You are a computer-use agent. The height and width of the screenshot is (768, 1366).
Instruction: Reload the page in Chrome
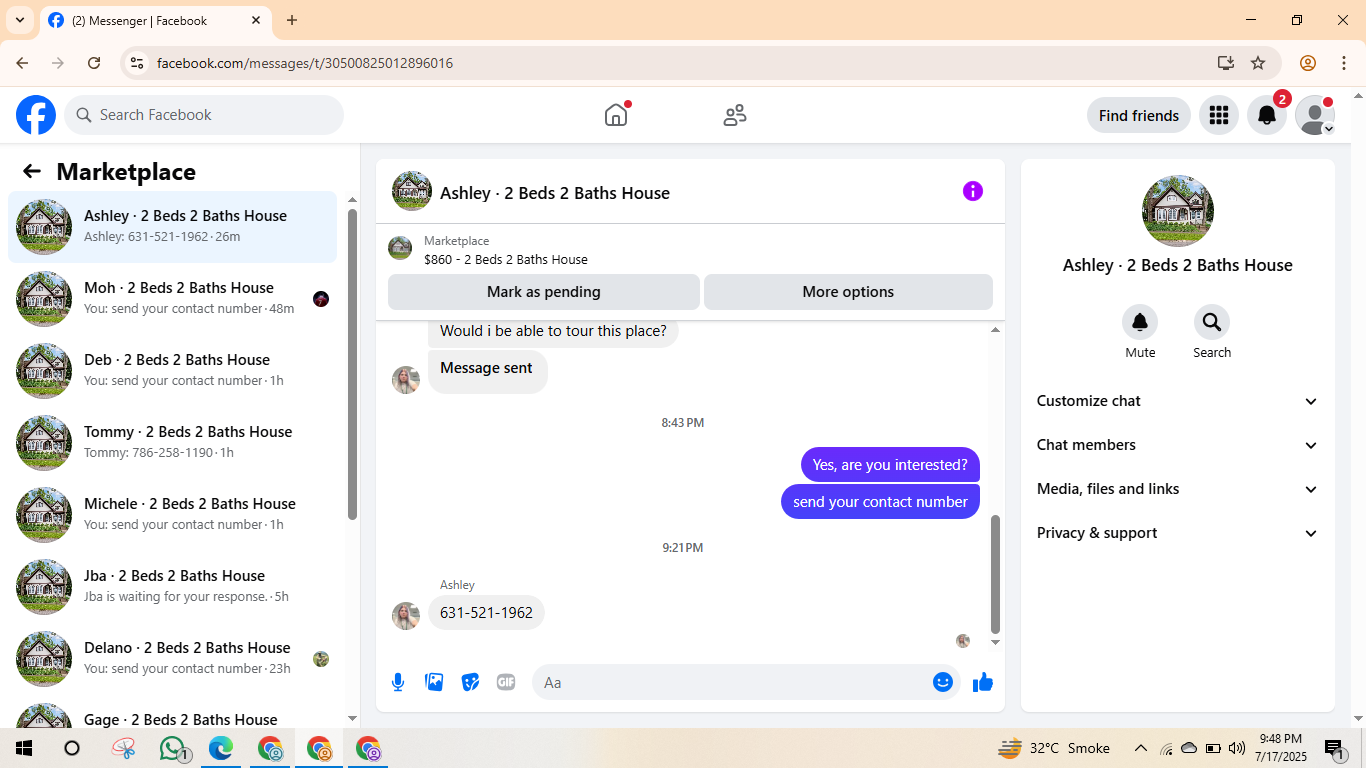point(94,63)
